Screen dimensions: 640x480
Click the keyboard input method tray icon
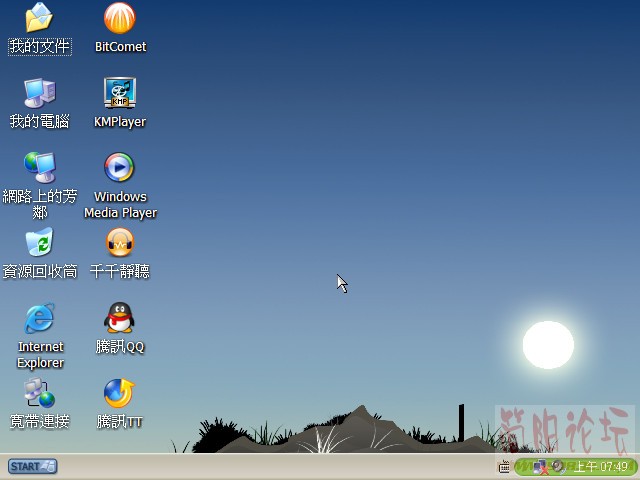504,466
